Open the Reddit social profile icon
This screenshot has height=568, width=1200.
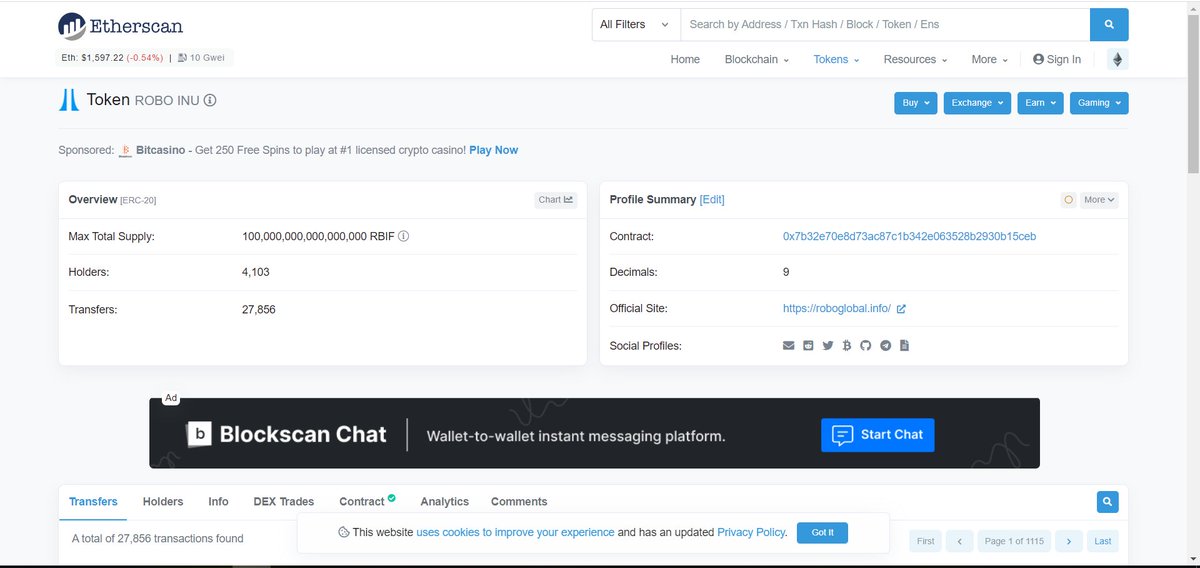pyautogui.click(x=808, y=346)
